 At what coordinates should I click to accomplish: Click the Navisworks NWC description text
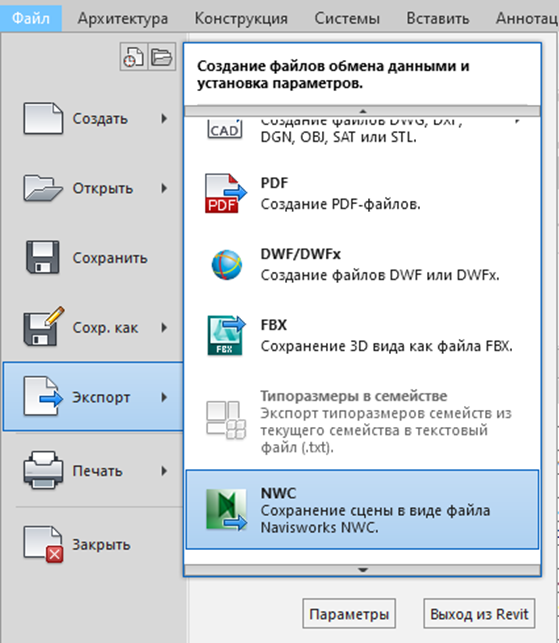tap(375, 519)
